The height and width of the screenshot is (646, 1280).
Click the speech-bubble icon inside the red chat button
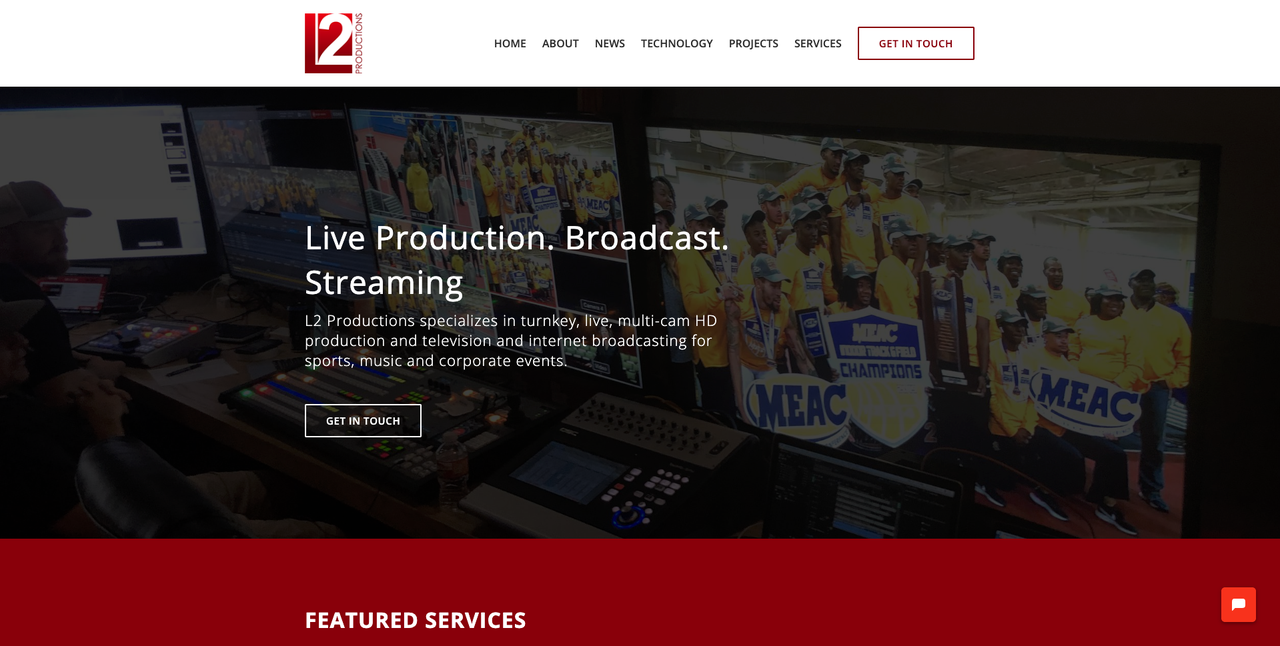(1238, 604)
